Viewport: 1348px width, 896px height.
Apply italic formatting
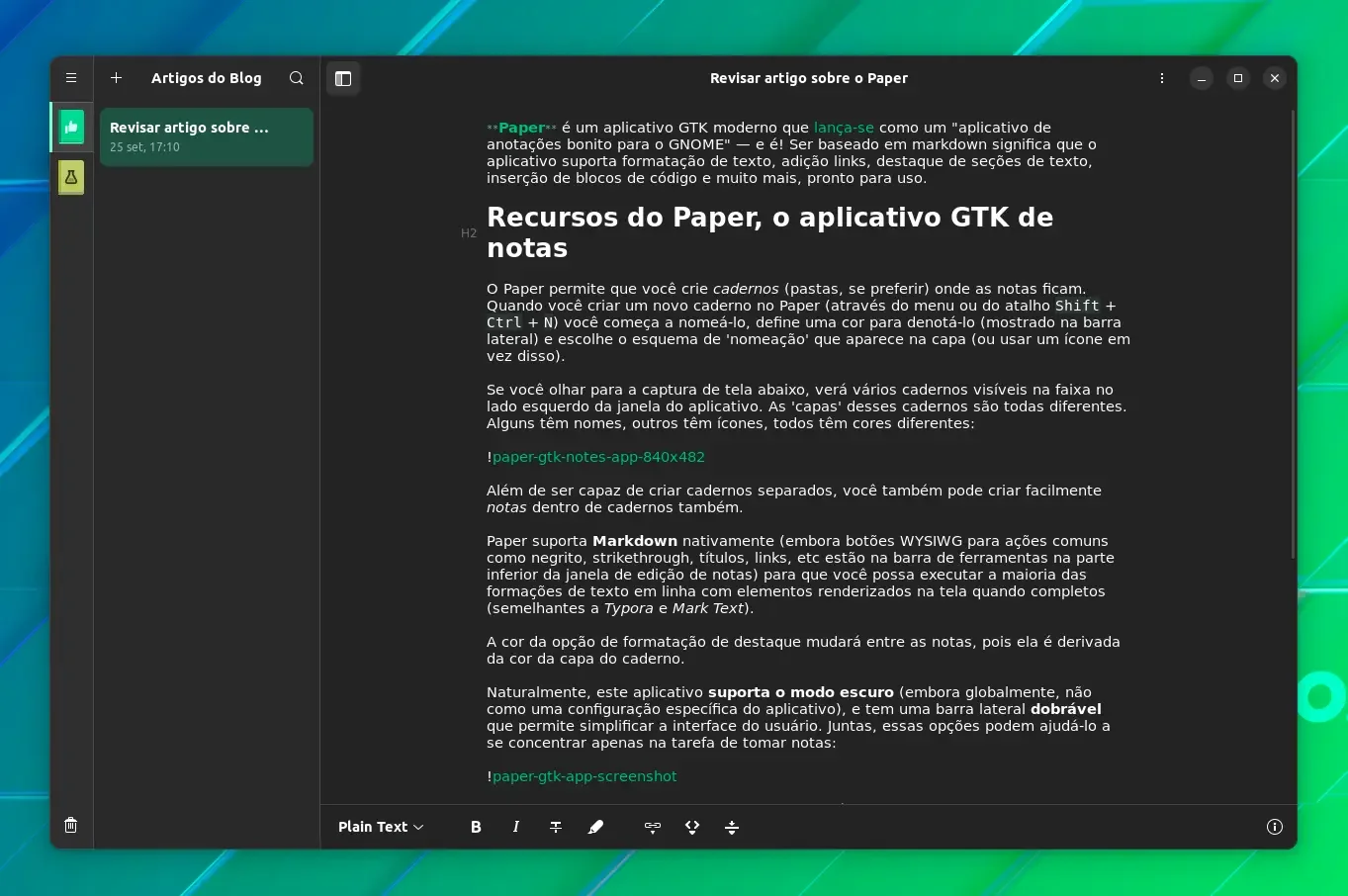pos(515,827)
